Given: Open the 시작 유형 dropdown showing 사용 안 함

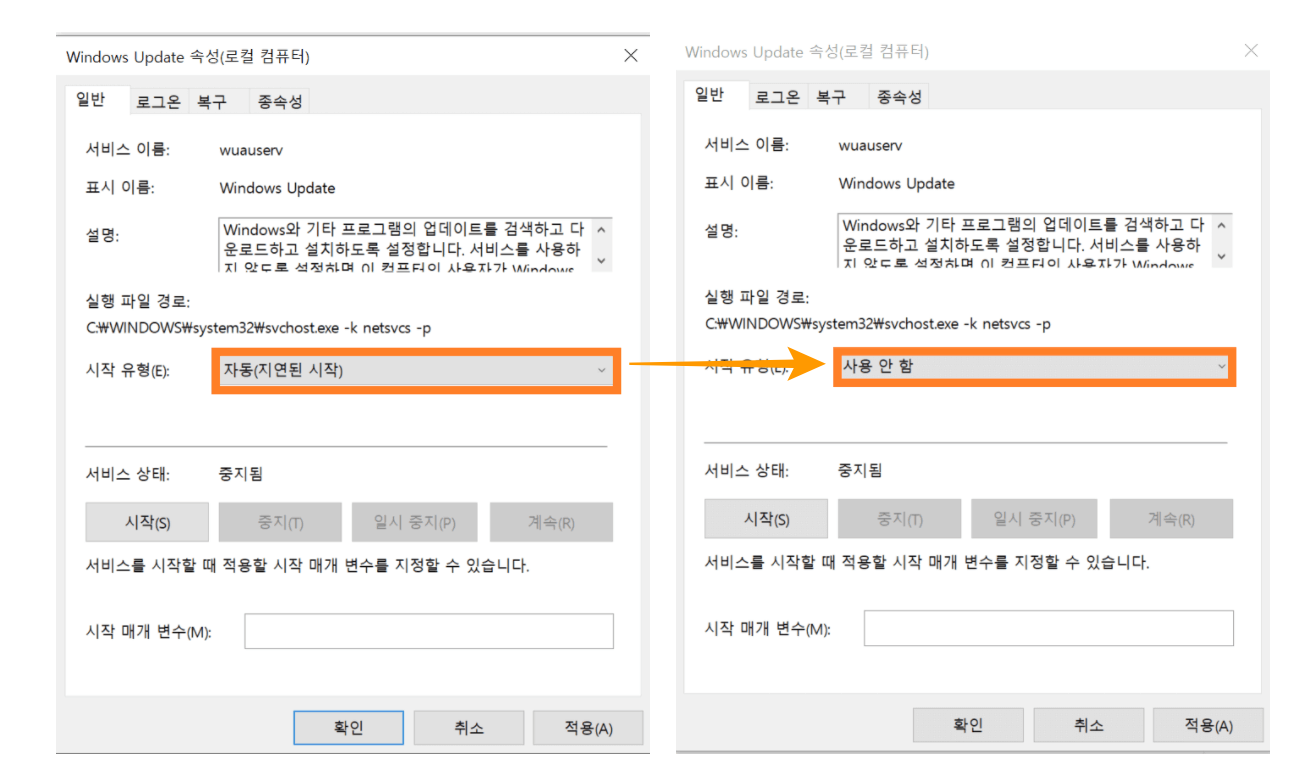Looking at the screenshot, I should [1035, 367].
